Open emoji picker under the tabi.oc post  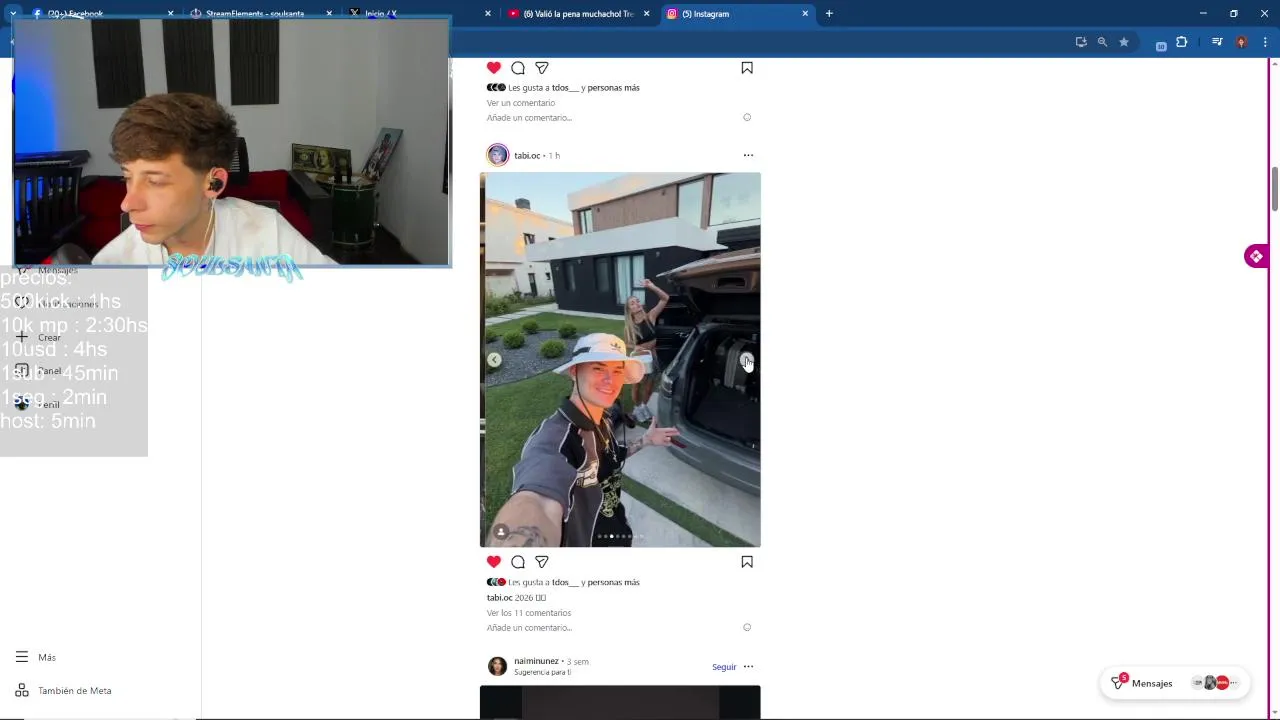(747, 628)
